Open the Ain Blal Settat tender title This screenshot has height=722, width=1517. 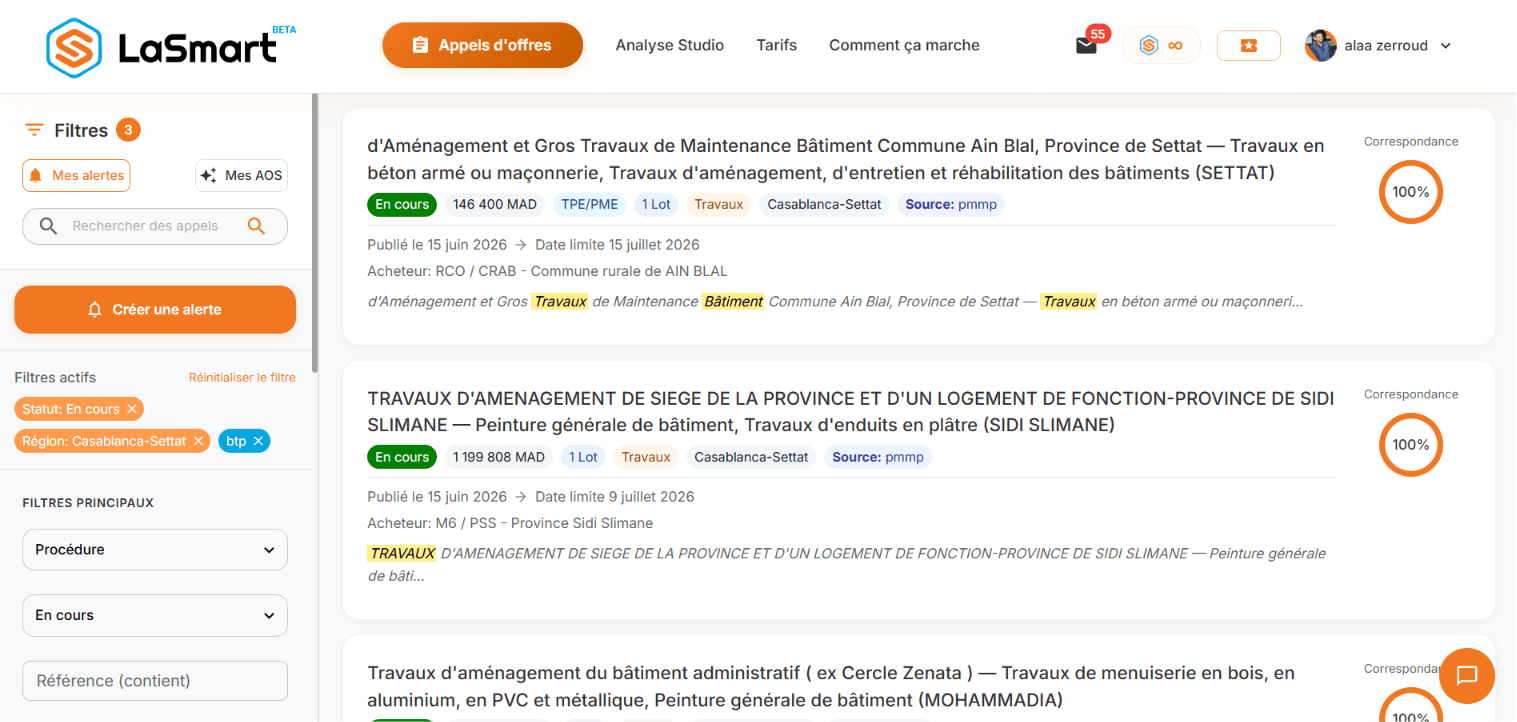[846, 159]
